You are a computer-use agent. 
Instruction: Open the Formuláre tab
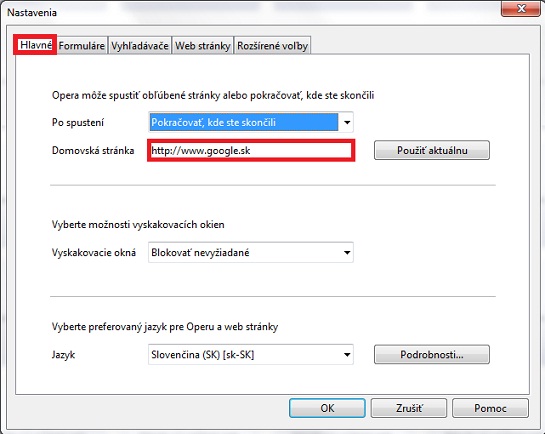coord(82,46)
